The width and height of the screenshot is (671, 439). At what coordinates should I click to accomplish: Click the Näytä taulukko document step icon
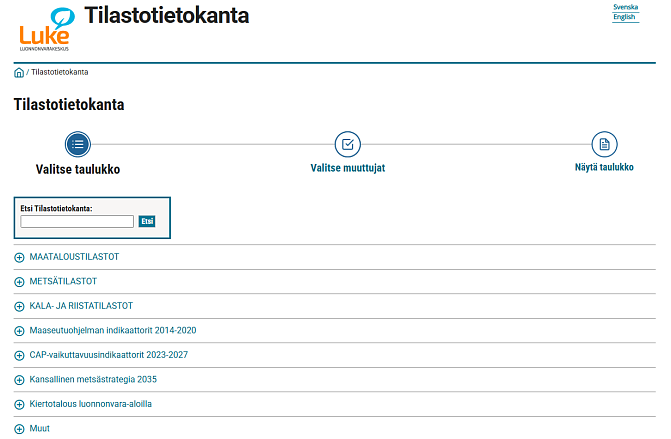604,144
